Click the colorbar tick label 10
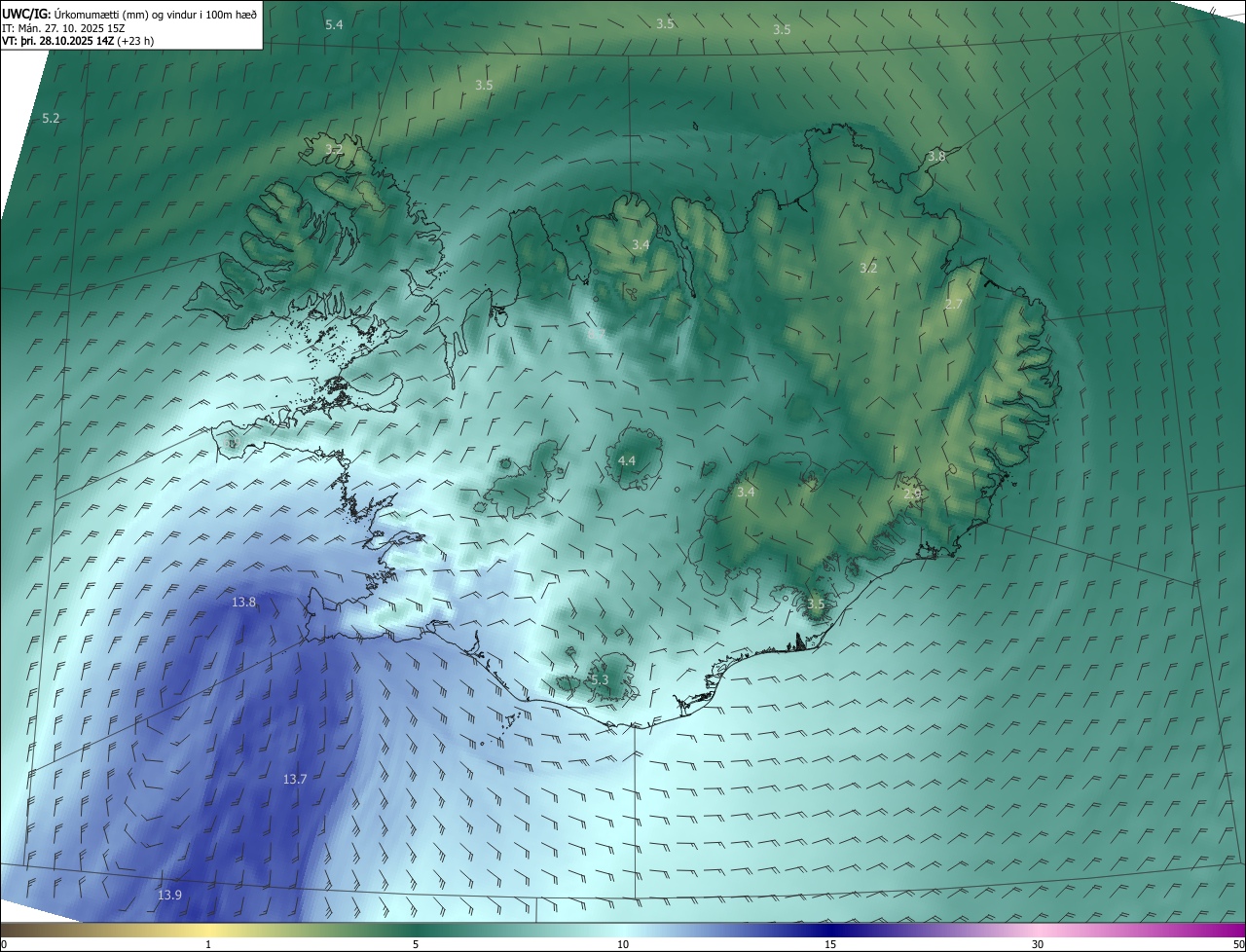 pyautogui.click(x=623, y=944)
